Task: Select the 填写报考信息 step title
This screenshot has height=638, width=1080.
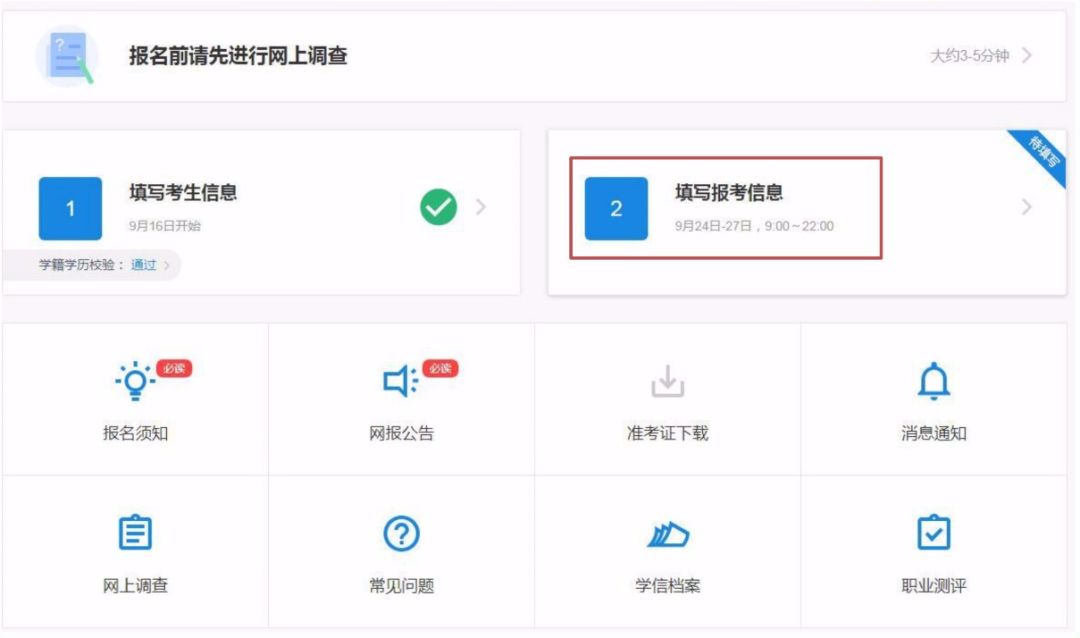Action: (x=728, y=193)
